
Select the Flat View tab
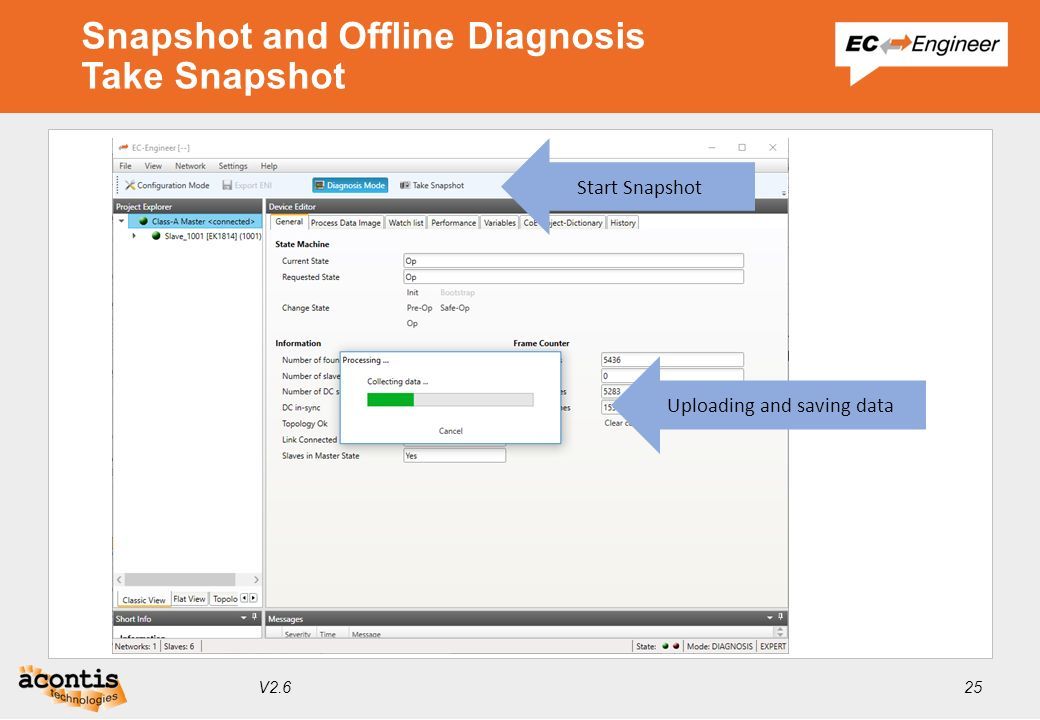tap(190, 599)
